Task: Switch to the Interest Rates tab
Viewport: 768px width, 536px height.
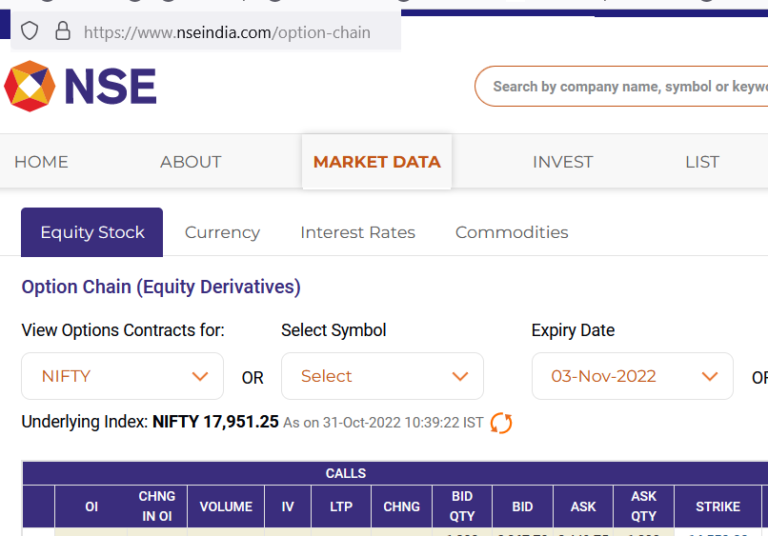Action: tap(358, 232)
